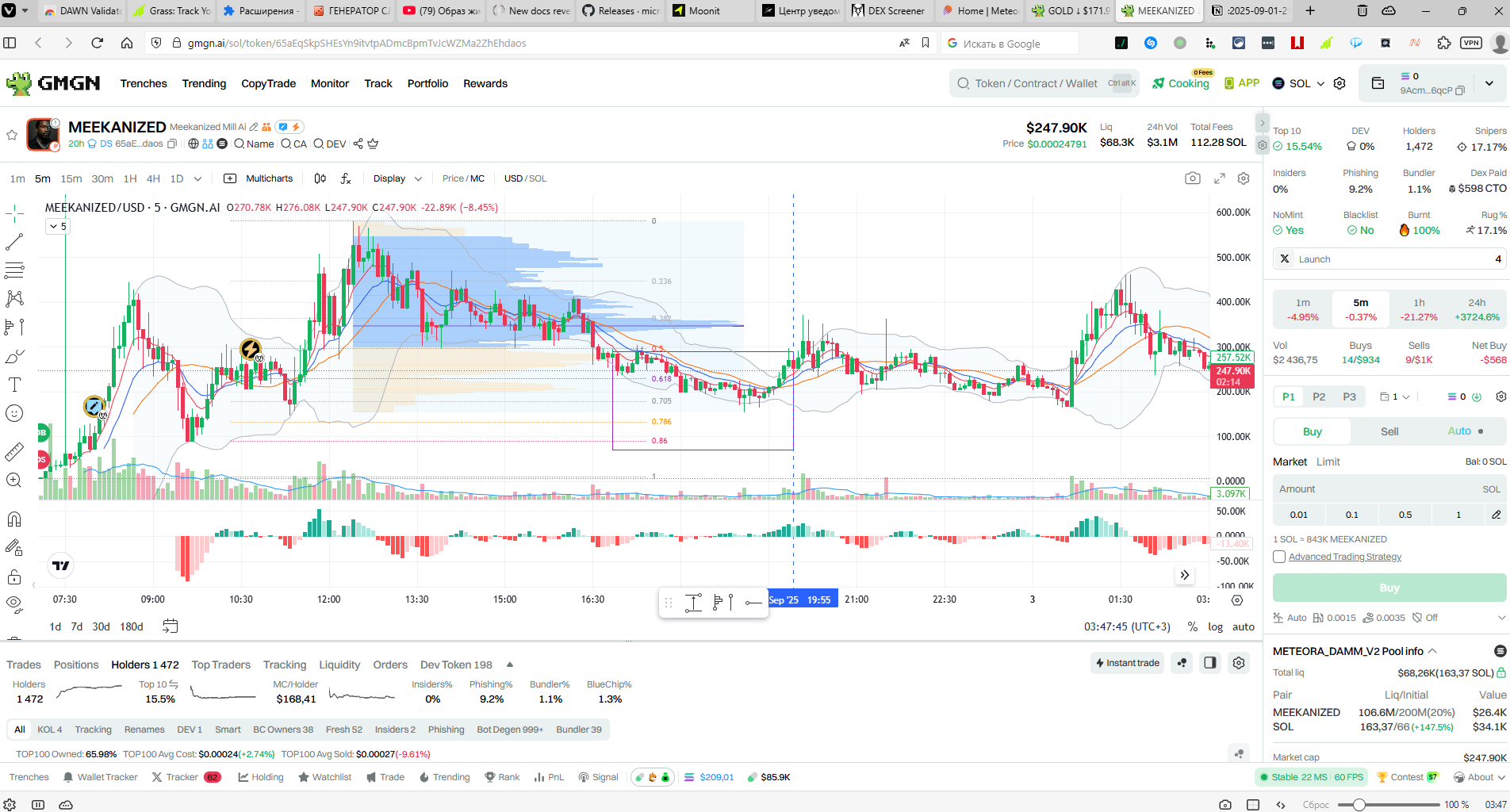Select the ruler measure tool
The image size is (1510, 812).
pos(14,452)
